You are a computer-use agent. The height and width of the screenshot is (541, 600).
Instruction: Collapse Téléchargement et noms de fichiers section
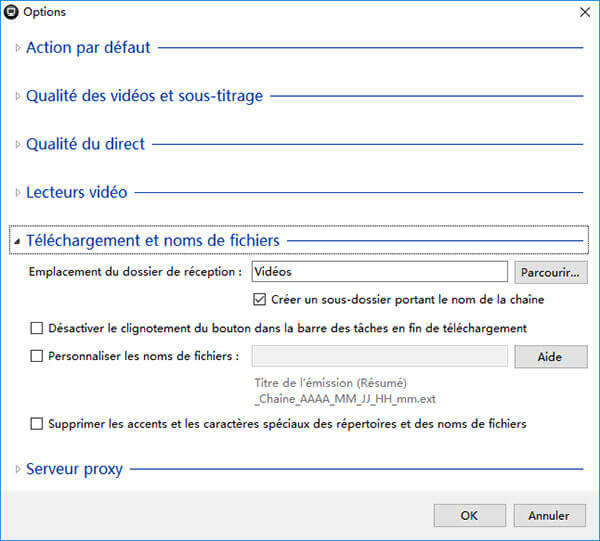(152, 240)
